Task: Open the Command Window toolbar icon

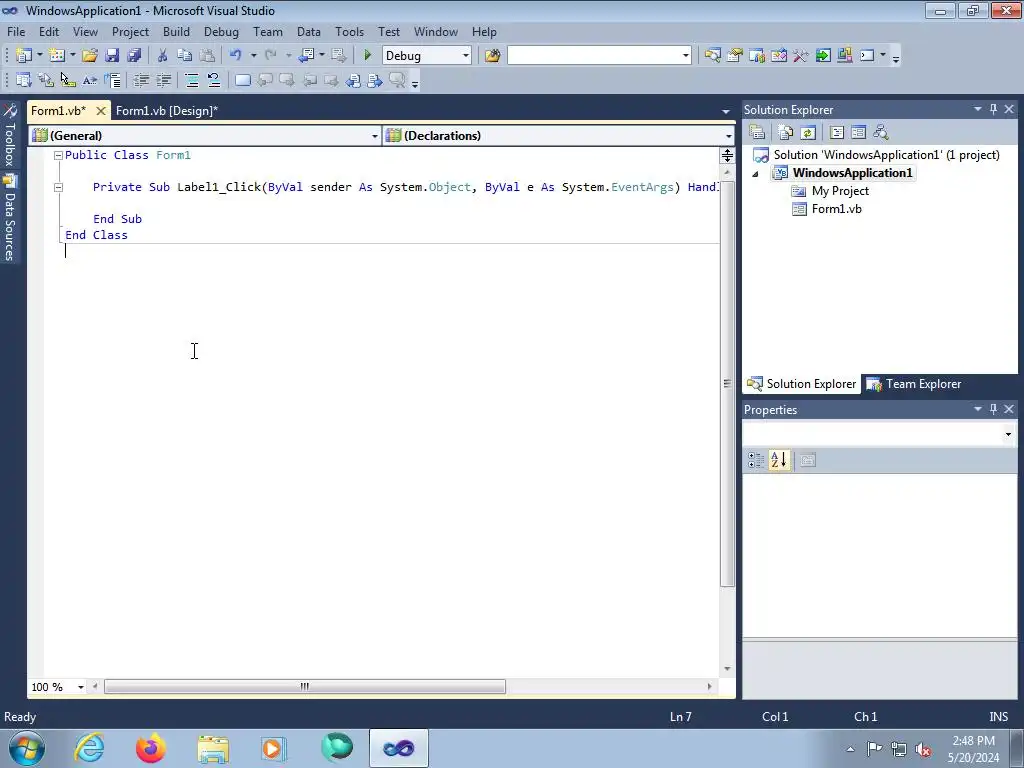Action: [867, 56]
